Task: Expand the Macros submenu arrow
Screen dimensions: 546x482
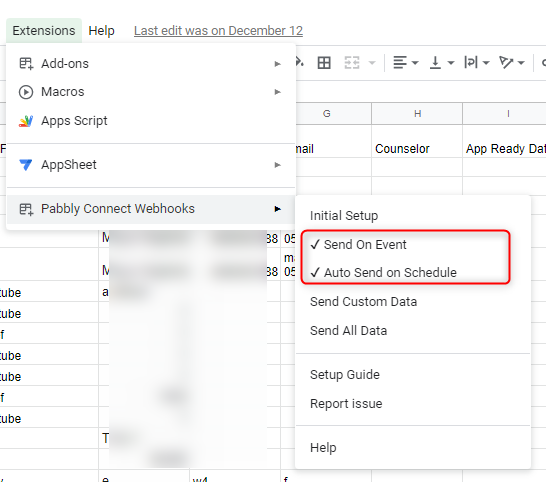Action: pos(278,92)
